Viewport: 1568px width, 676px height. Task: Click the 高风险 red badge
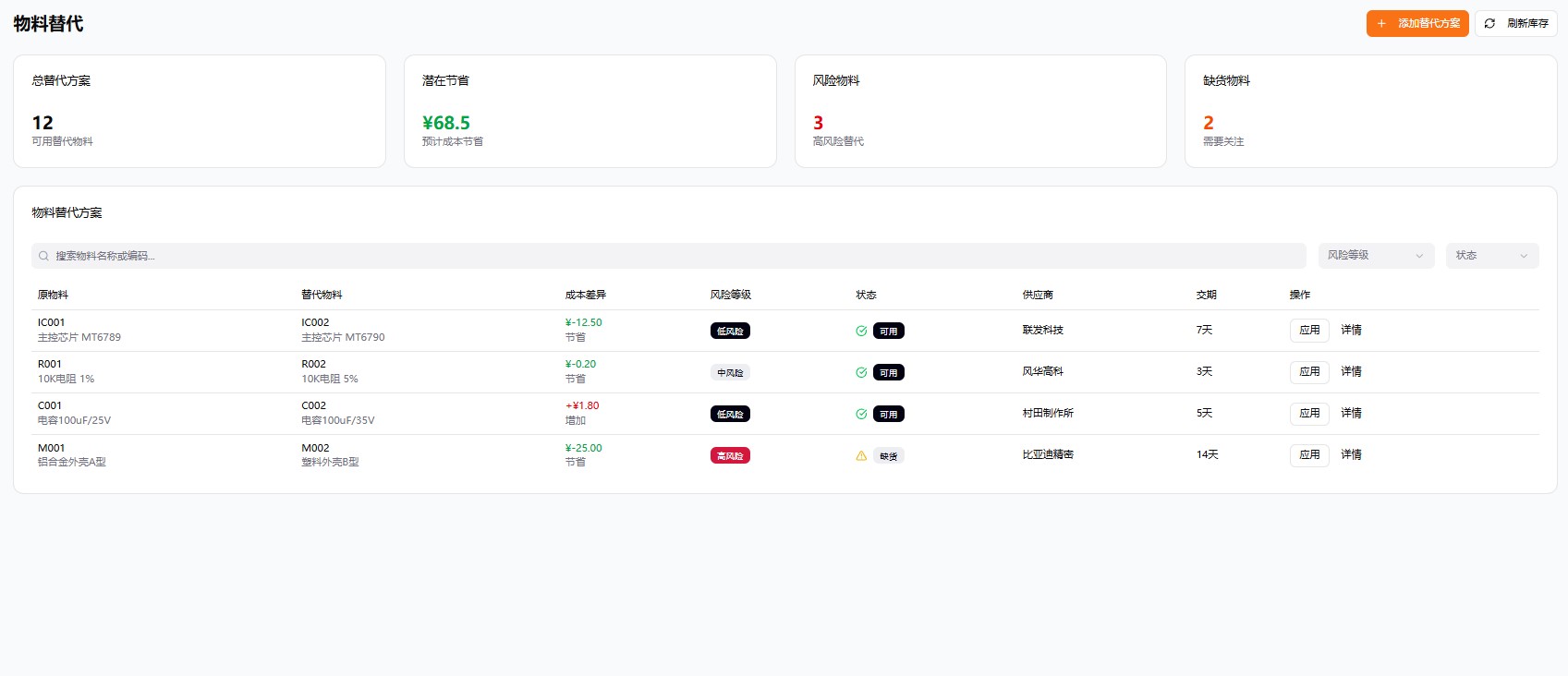pyautogui.click(x=730, y=455)
